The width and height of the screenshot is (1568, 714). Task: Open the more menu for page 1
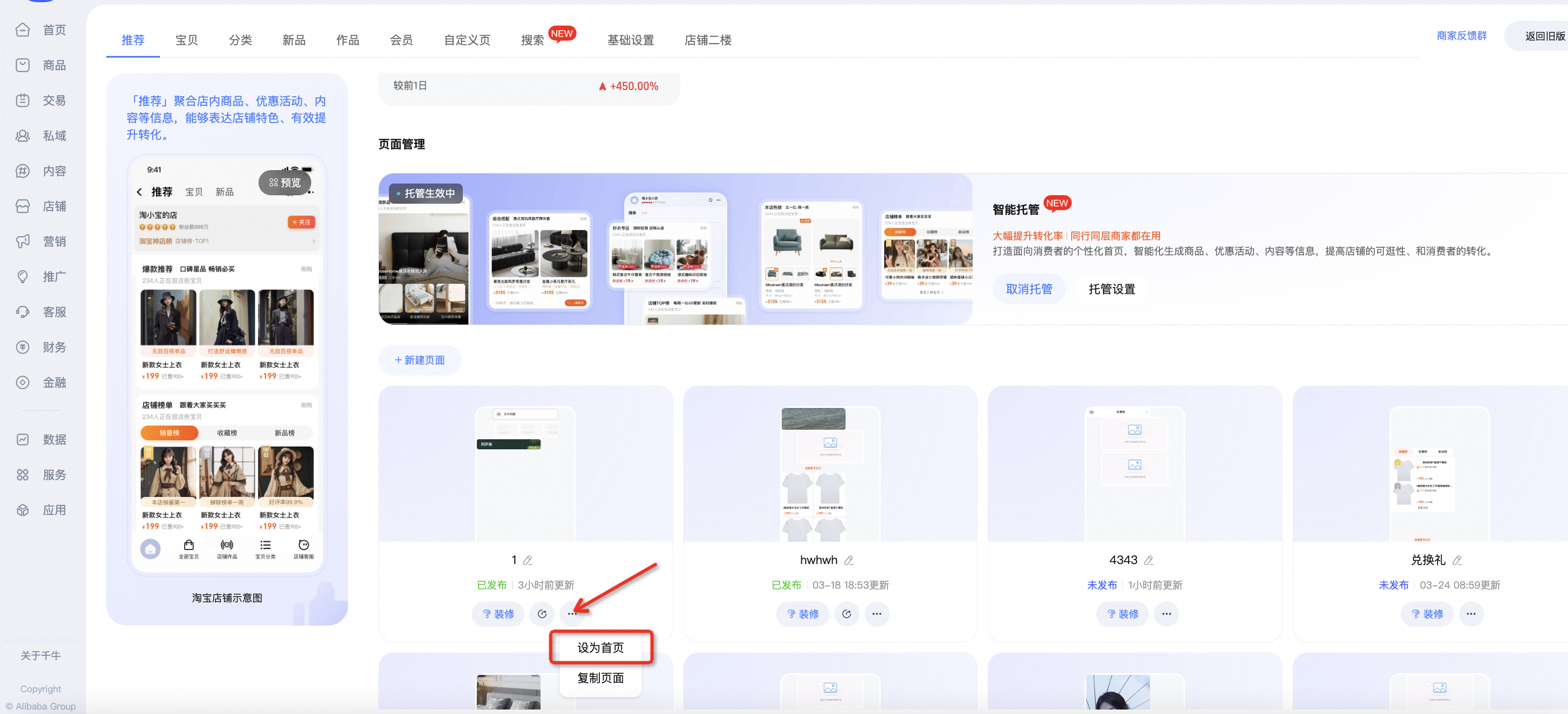[x=572, y=614]
